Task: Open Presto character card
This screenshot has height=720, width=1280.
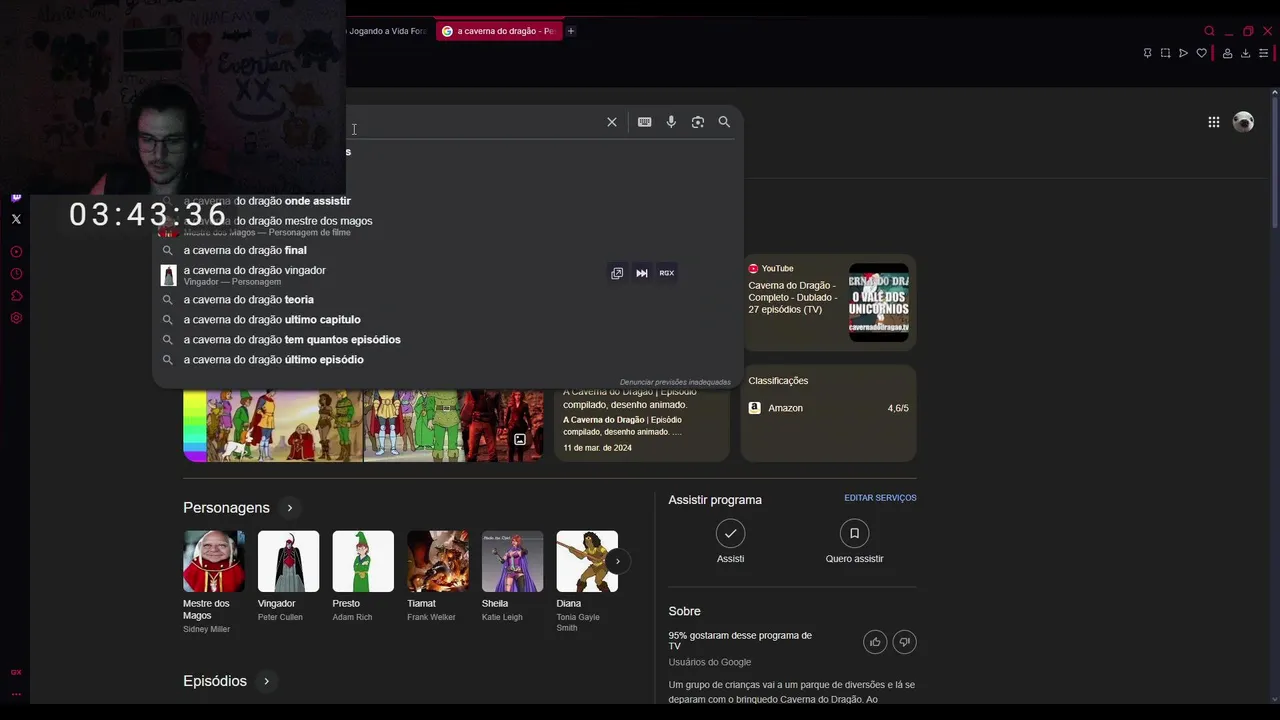Action: click(363, 576)
